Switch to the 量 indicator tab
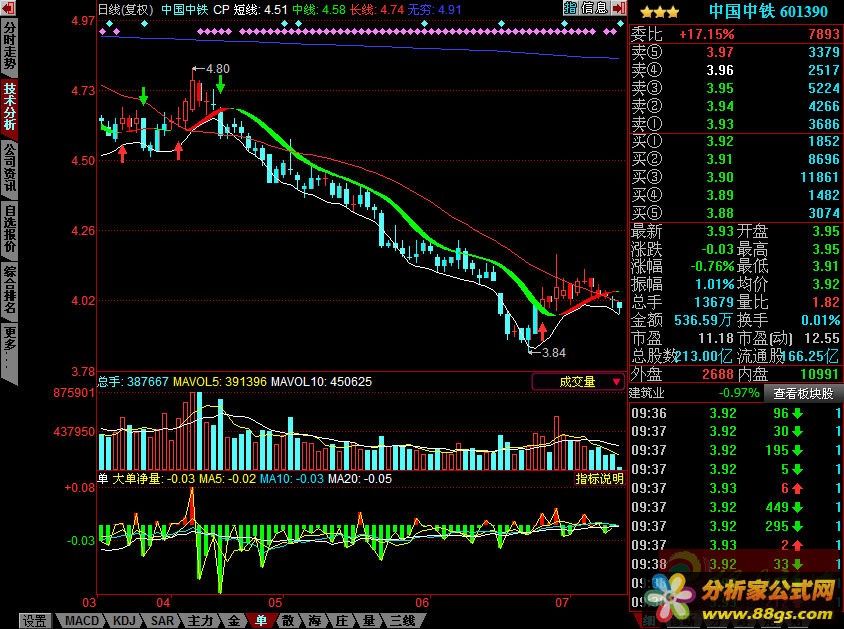This screenshot has width=844, height=629. 369,621
